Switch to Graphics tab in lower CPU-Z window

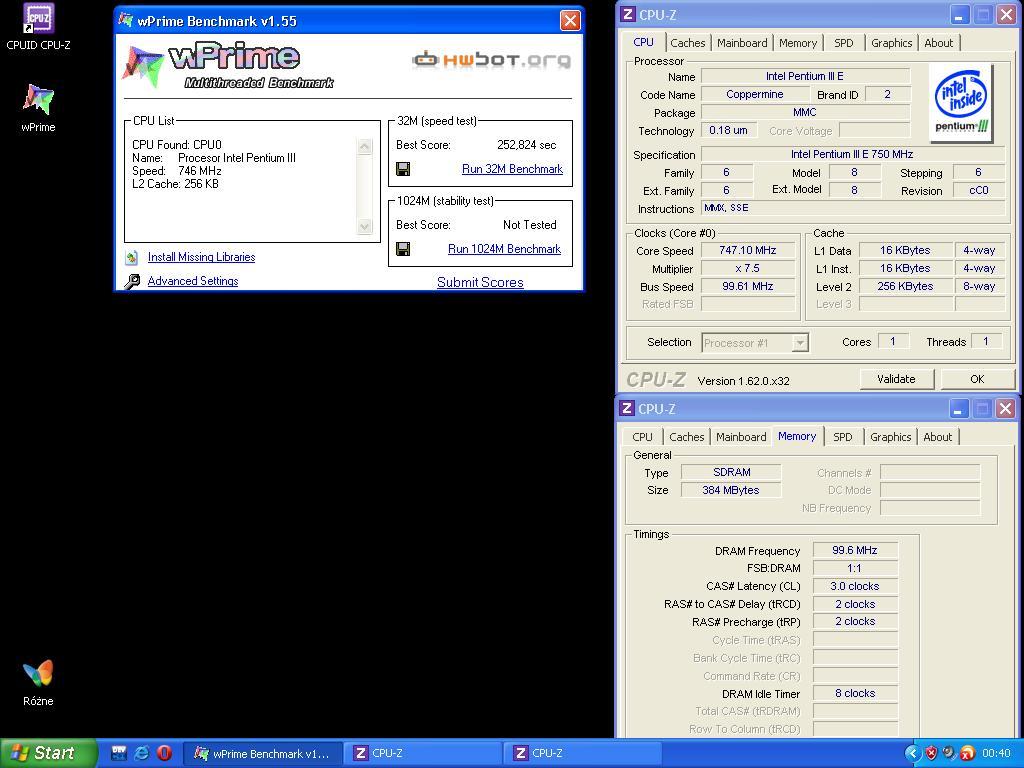(890, 437)
